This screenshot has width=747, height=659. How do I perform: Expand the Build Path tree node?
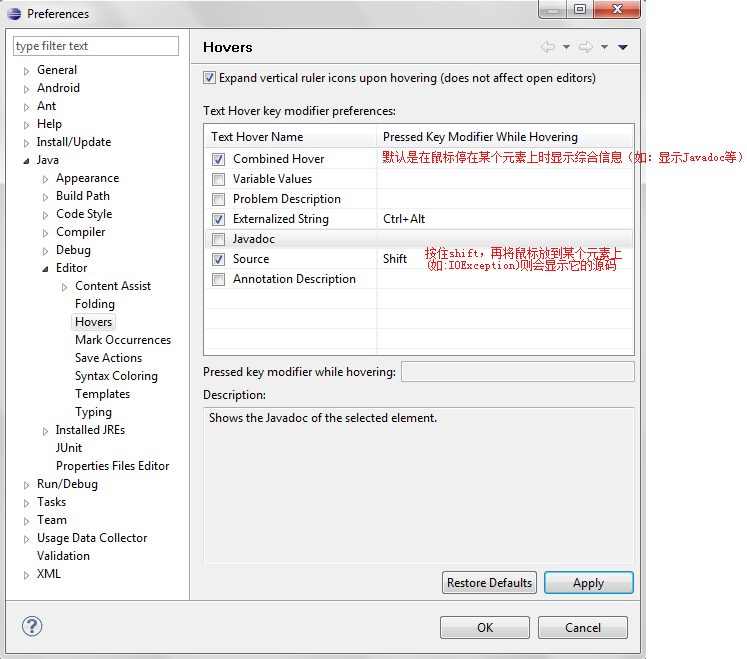[x=45, y=197]
